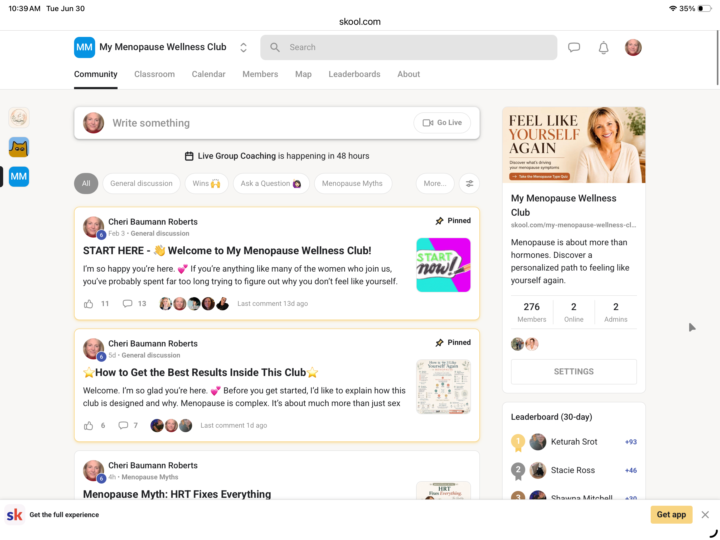720x540 pixels.
Task: Open the START now post thumbnail
Action: (443, 265)
